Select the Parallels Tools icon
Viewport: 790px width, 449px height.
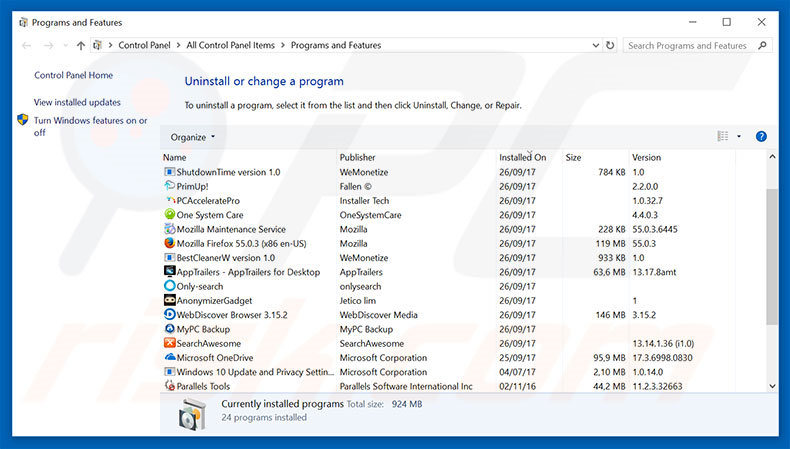pos(169,386)
